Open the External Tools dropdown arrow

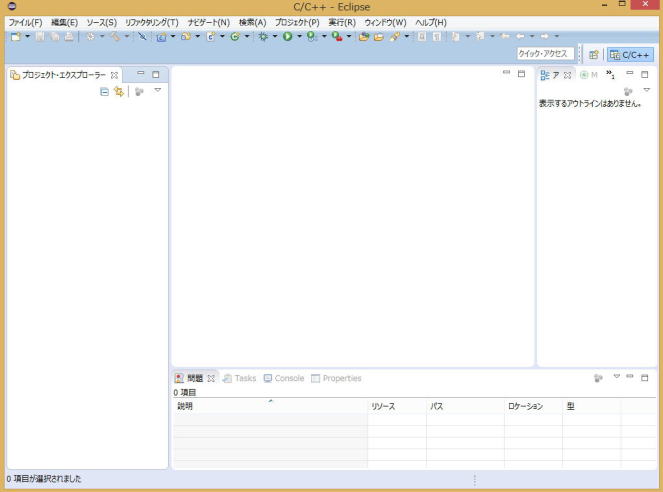tap(349, 37)
